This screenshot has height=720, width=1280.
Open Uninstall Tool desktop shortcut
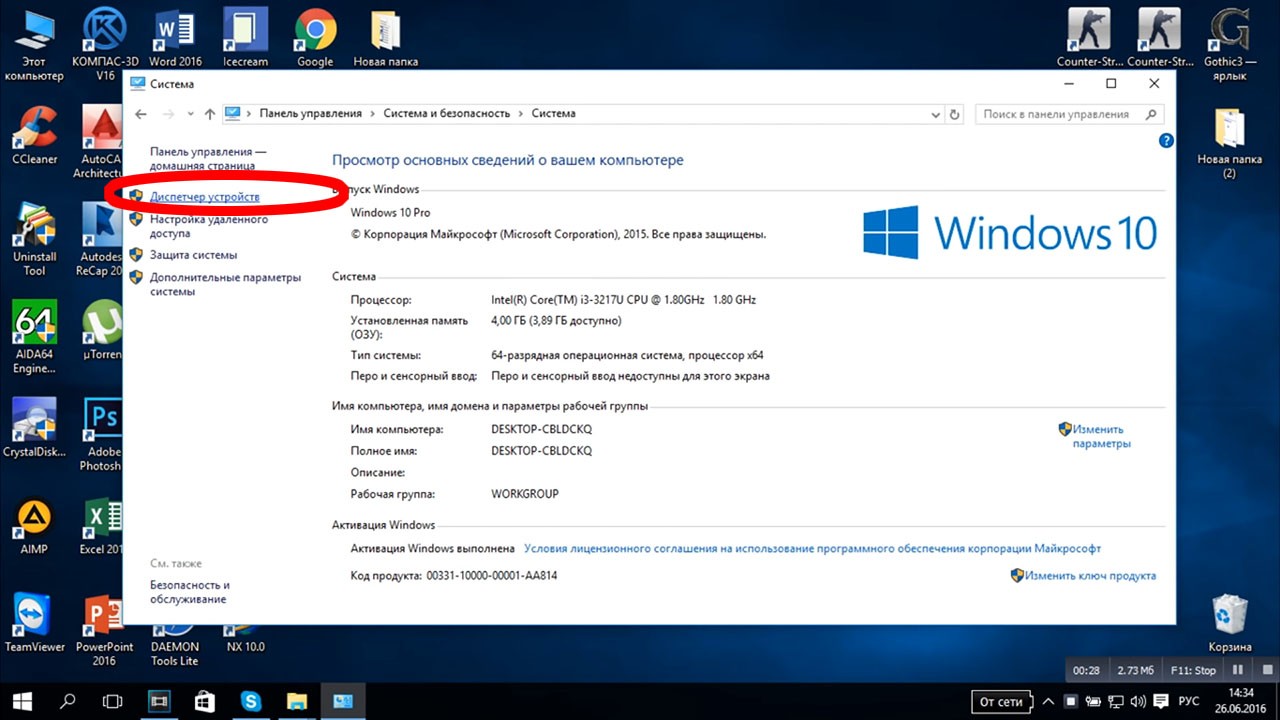click(35, 240)
